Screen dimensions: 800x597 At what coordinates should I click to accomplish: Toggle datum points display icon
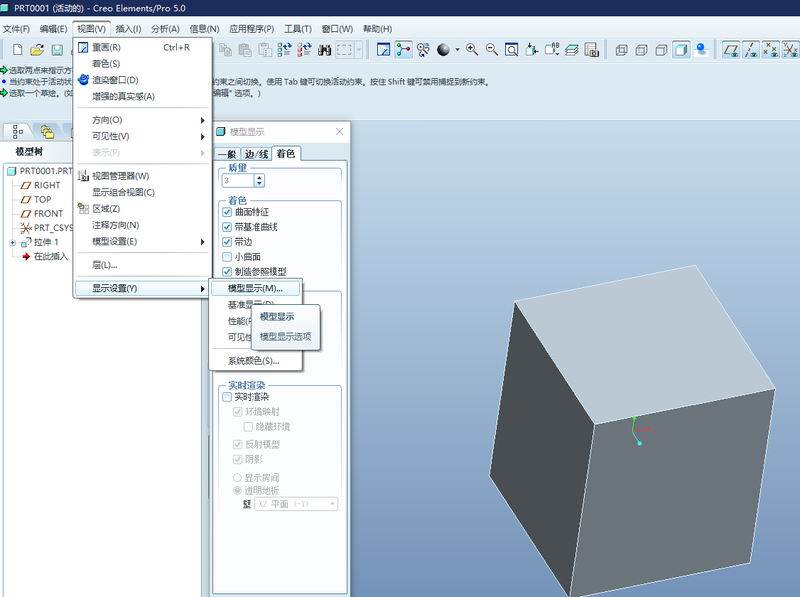(770, 50)
